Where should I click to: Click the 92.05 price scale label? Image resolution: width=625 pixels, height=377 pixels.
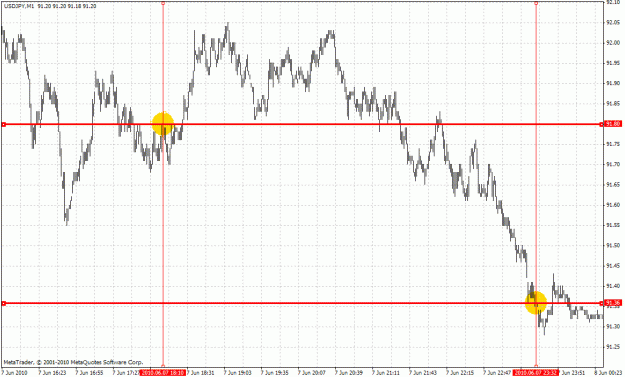tap(613, 22)
